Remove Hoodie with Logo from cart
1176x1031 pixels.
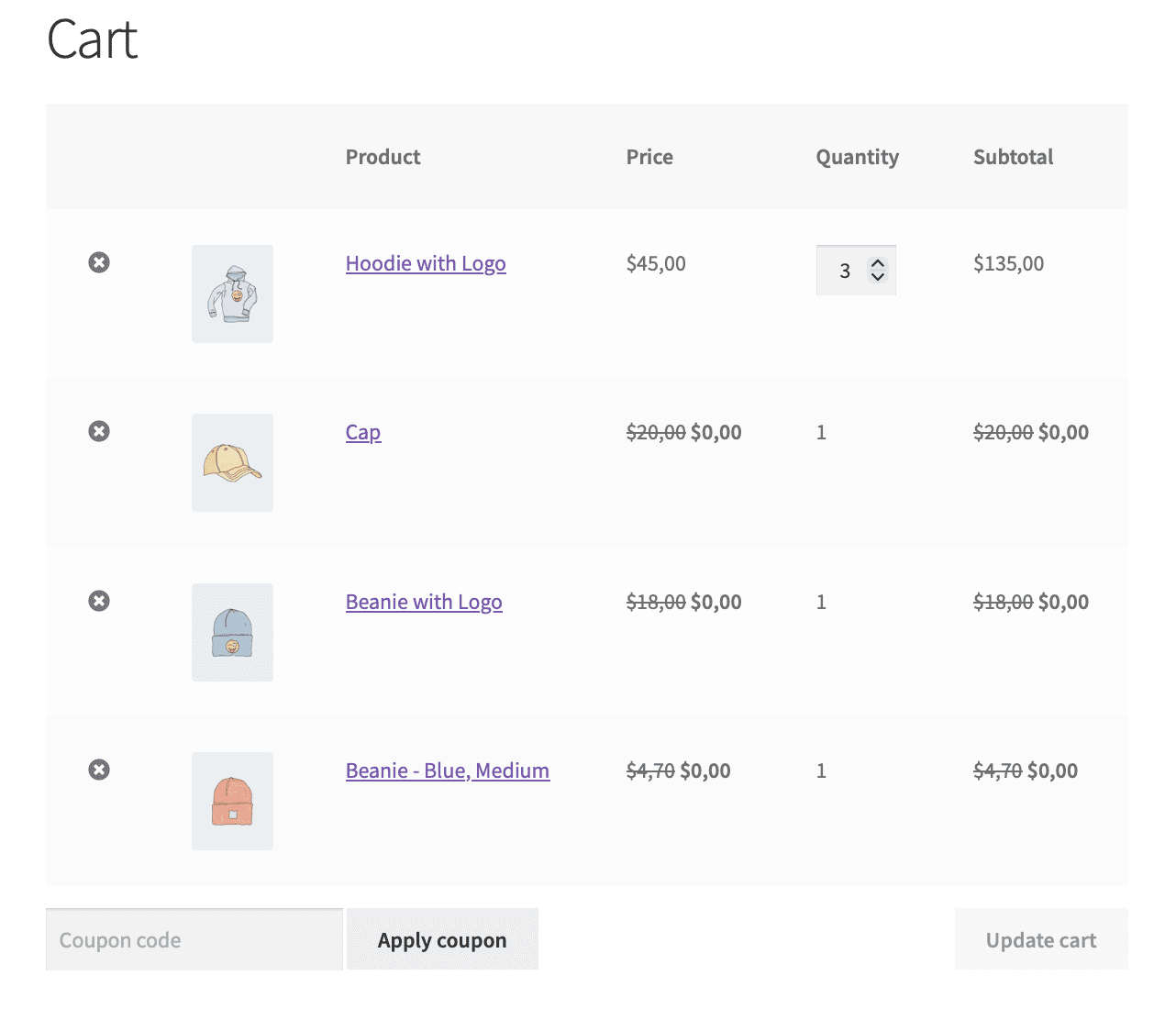click(99, 262)
